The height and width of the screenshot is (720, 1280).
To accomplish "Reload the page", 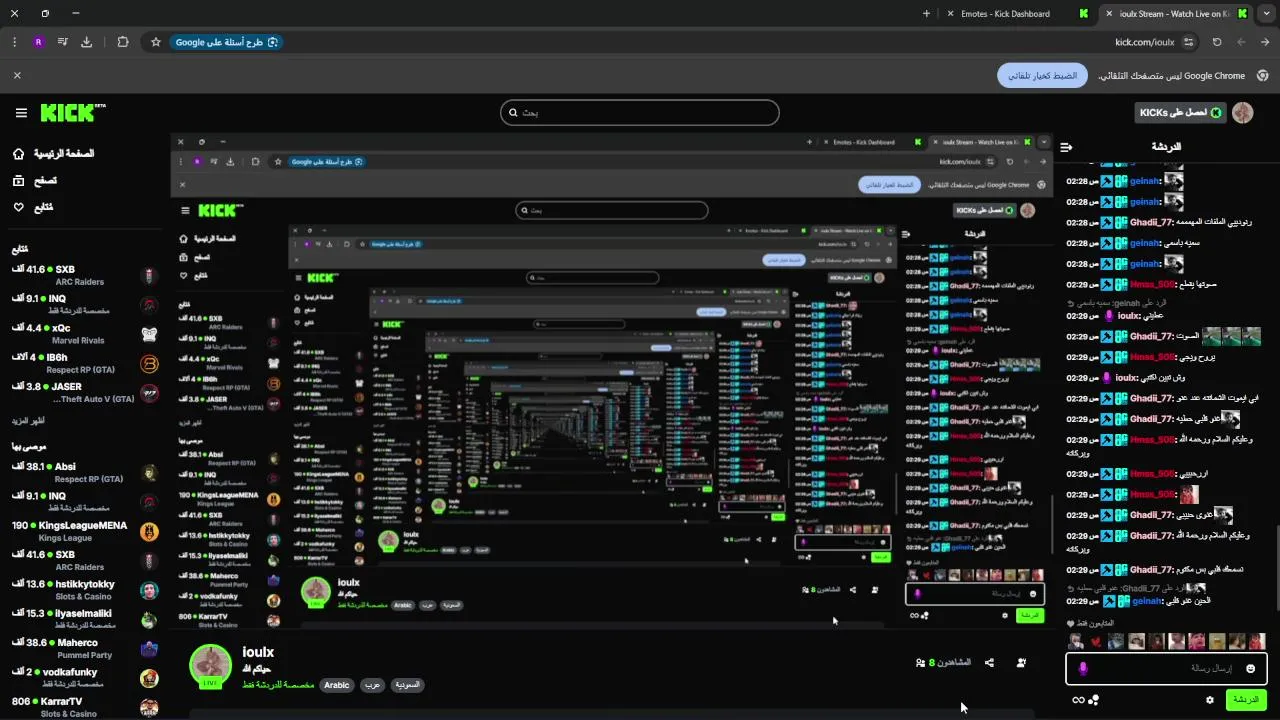I will [x=1217, y=42].
